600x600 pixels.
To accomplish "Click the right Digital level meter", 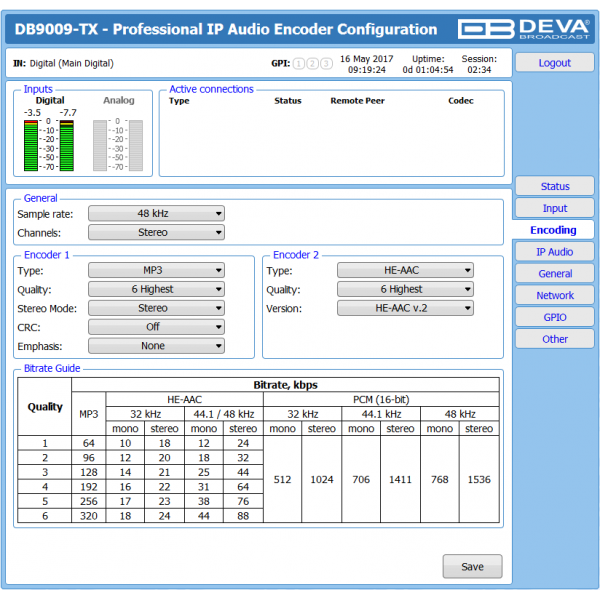I will (x=67, y=145).
